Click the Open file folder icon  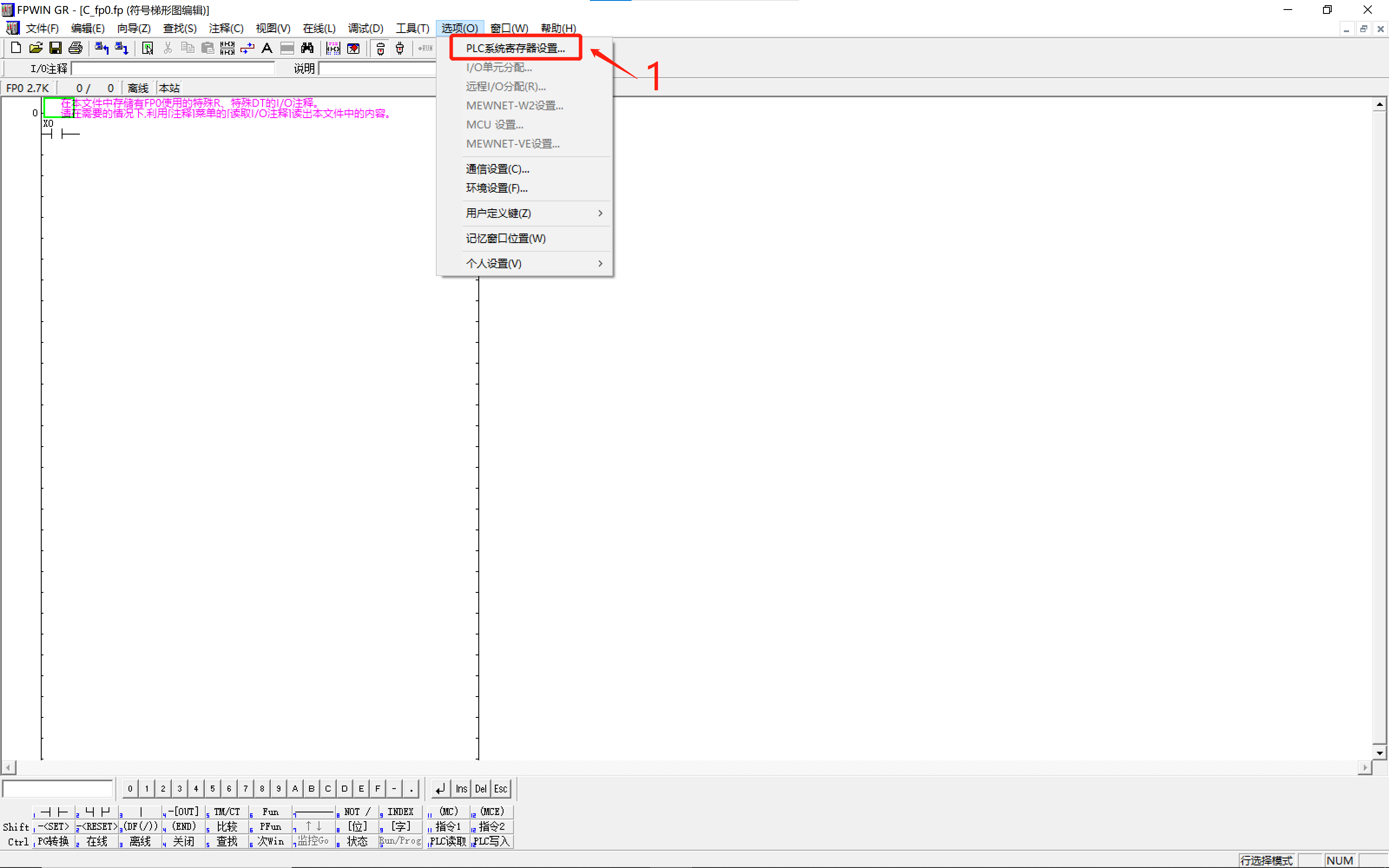(36, 48)
